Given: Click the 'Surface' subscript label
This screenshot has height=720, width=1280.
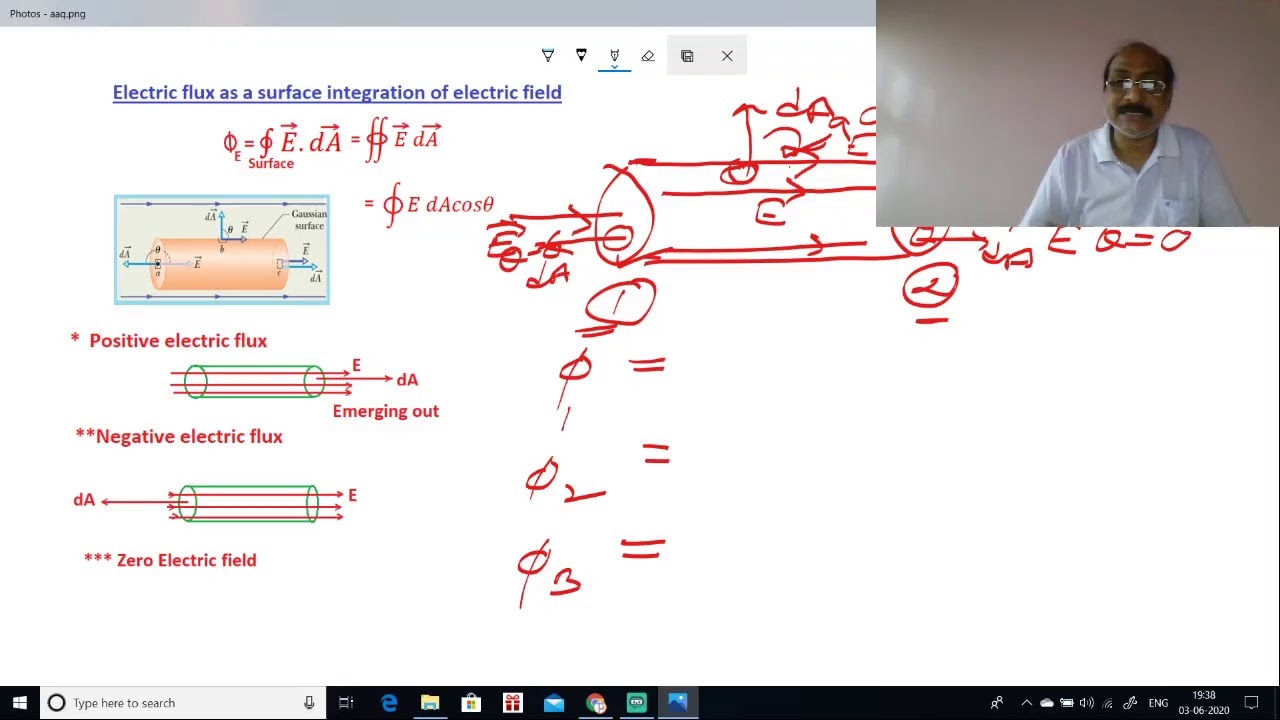Looking at the screenshot, I should pyautogui.click(x=271, y=164).
